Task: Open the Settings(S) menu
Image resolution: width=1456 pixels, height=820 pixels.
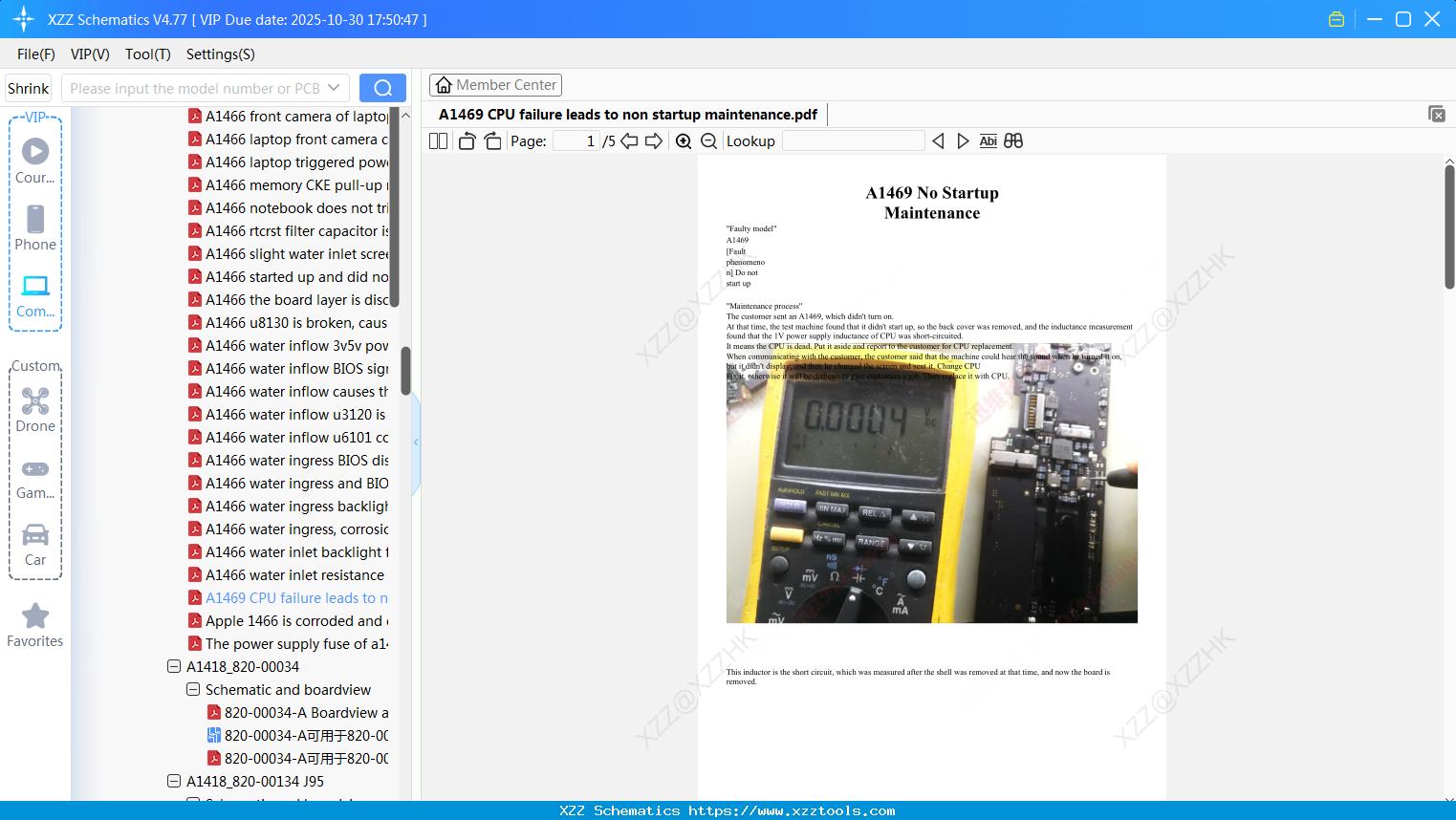Action: click(x=221, y=54)
